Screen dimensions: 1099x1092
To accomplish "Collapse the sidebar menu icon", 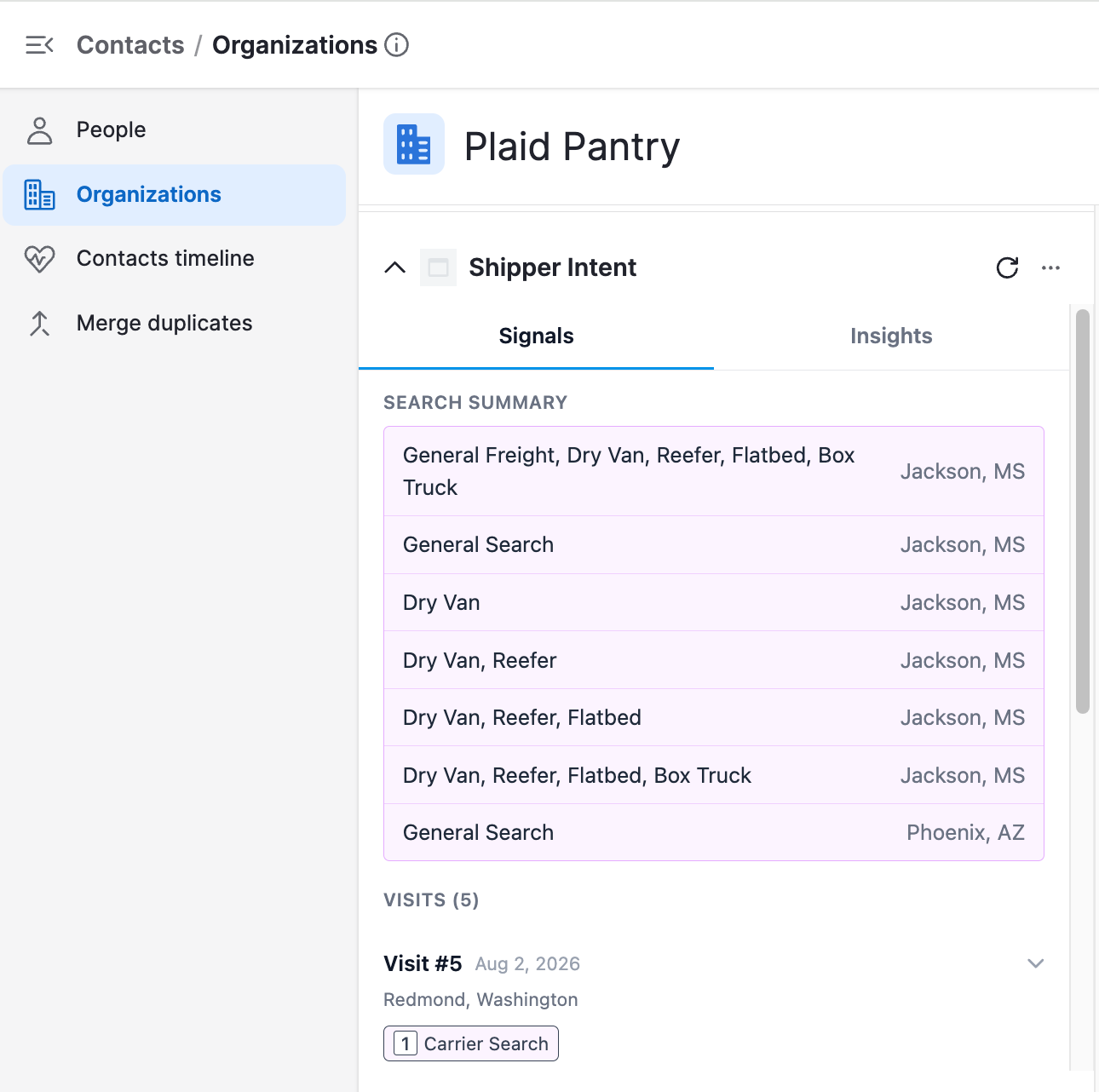I will click(x=39, y=45).
